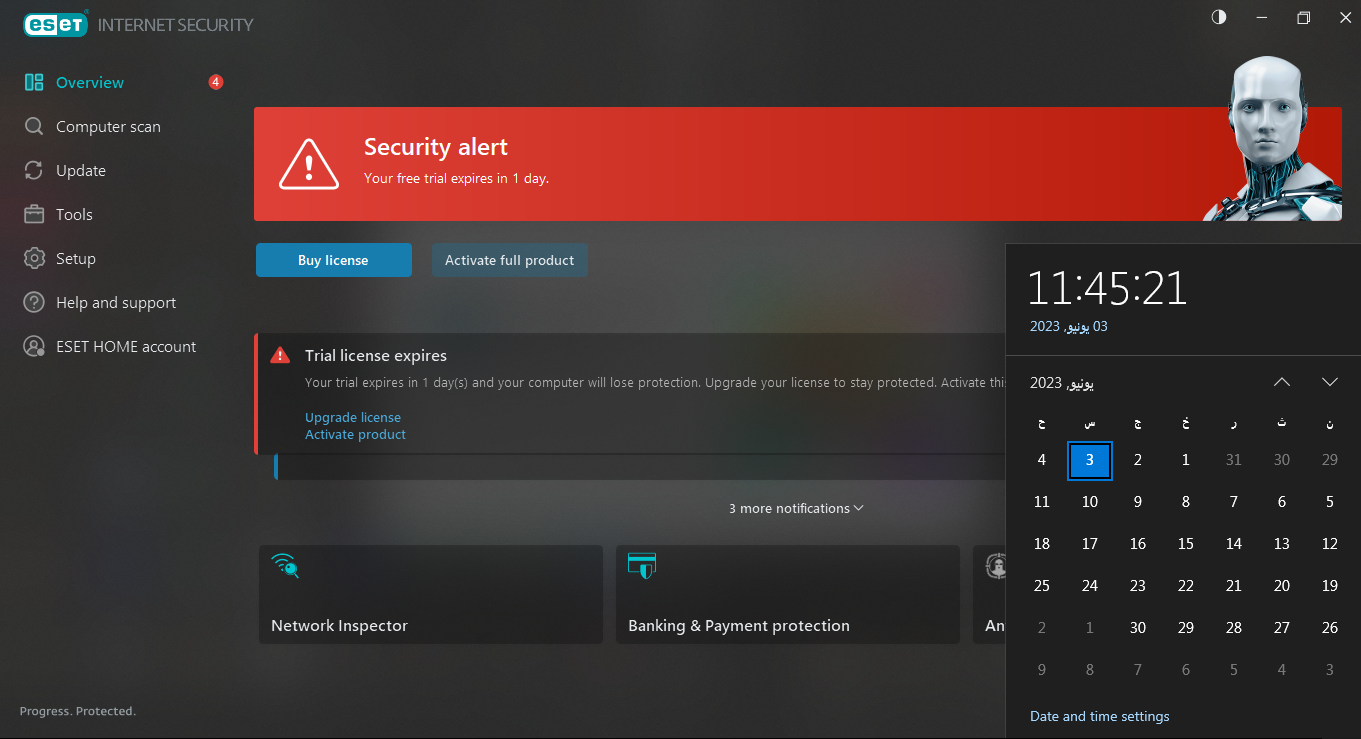1361x739 pixels.
Task: Open ESET HOME account page
Action: [124, 347]
